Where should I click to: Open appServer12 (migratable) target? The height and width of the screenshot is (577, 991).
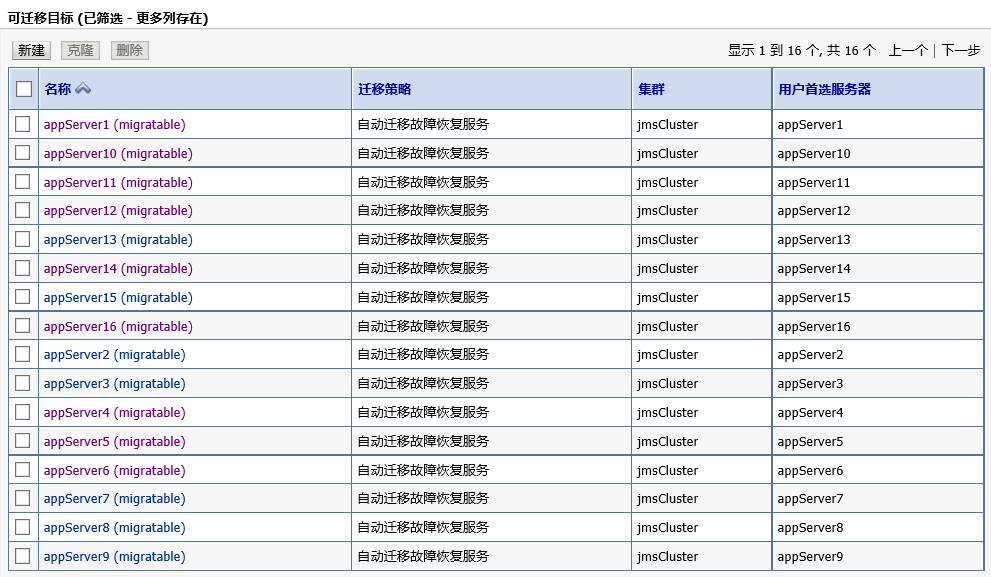pos(118,210)
